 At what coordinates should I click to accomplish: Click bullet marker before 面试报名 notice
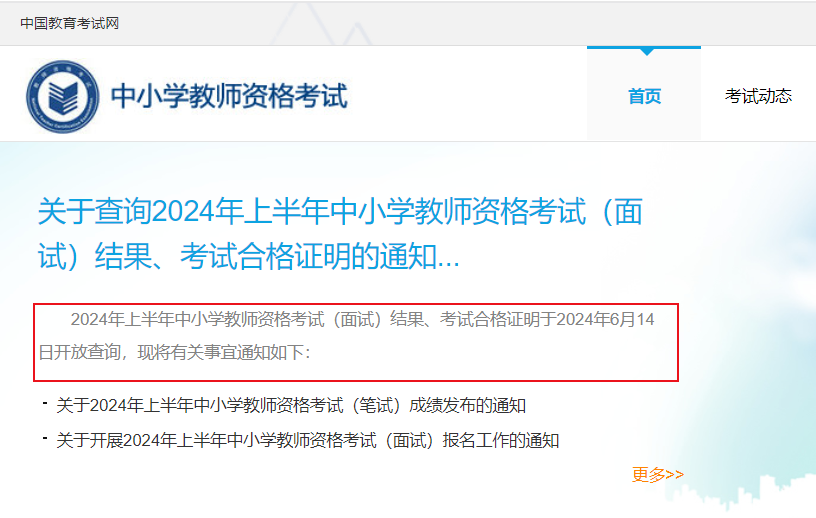click(45, 438)
